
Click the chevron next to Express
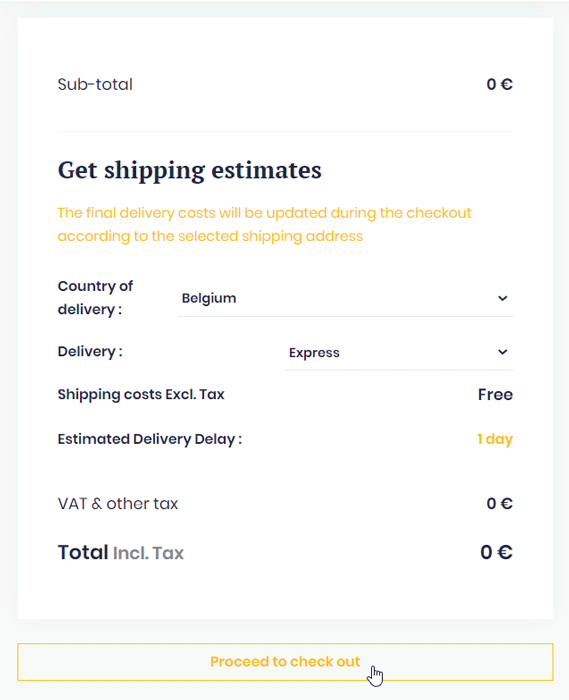click(x=503, y=352)
